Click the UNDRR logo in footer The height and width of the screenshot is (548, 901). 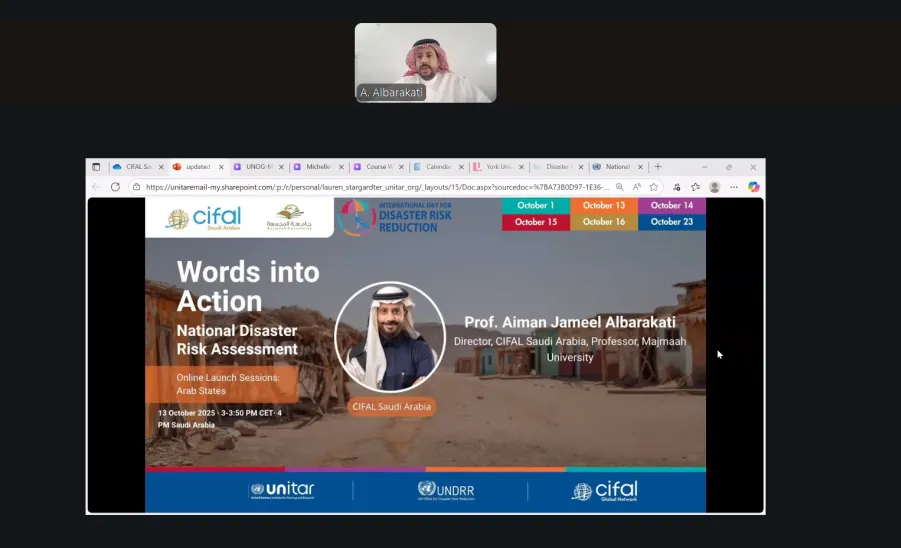click(x=446, y=491)
